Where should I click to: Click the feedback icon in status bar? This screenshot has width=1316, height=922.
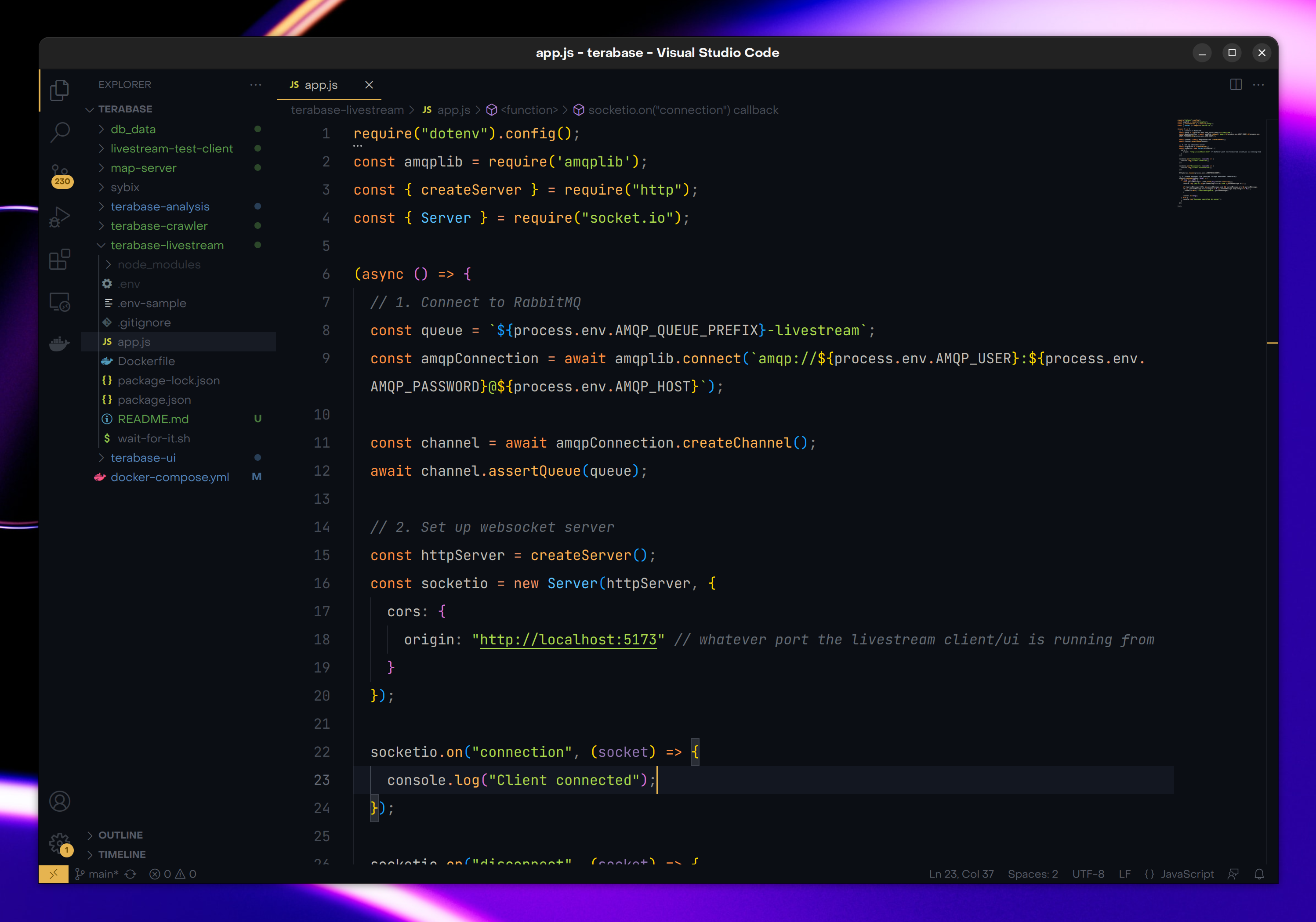pos(1233,874)
